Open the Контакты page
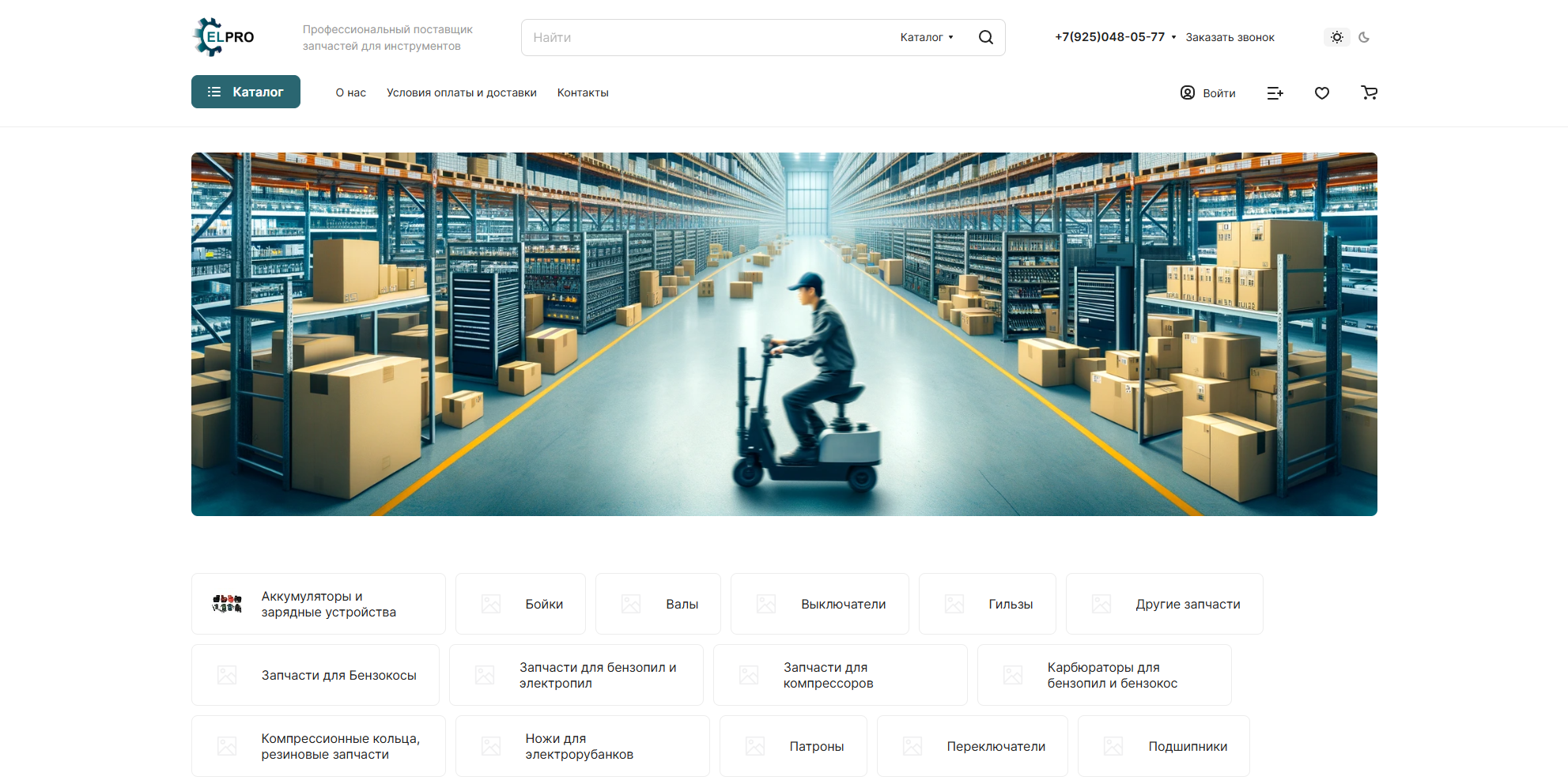The height and width of the screenshot is (784, 1568). click(x=583, y=92)
